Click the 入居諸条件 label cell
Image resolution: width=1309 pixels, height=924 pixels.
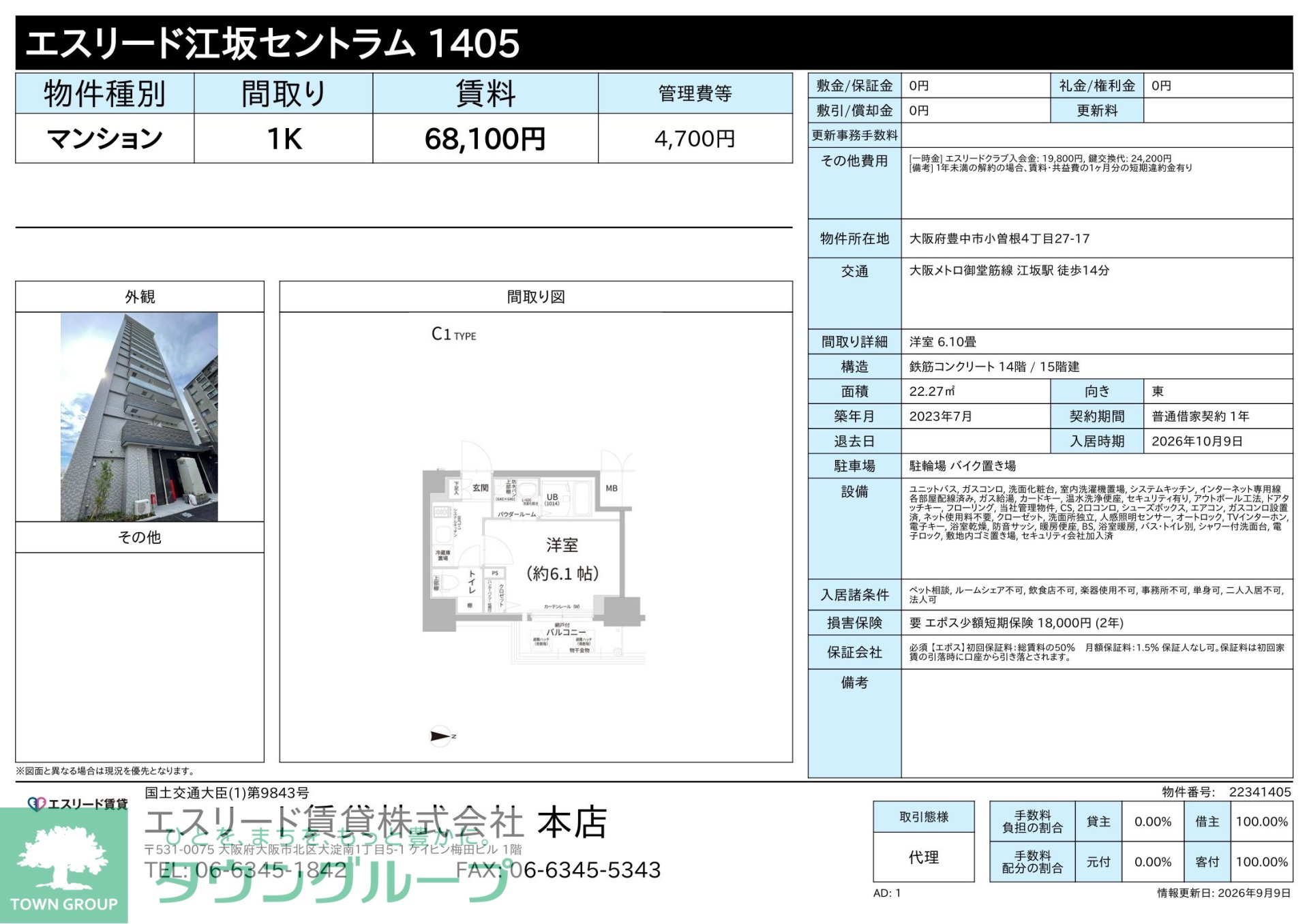tap(854, 595)
